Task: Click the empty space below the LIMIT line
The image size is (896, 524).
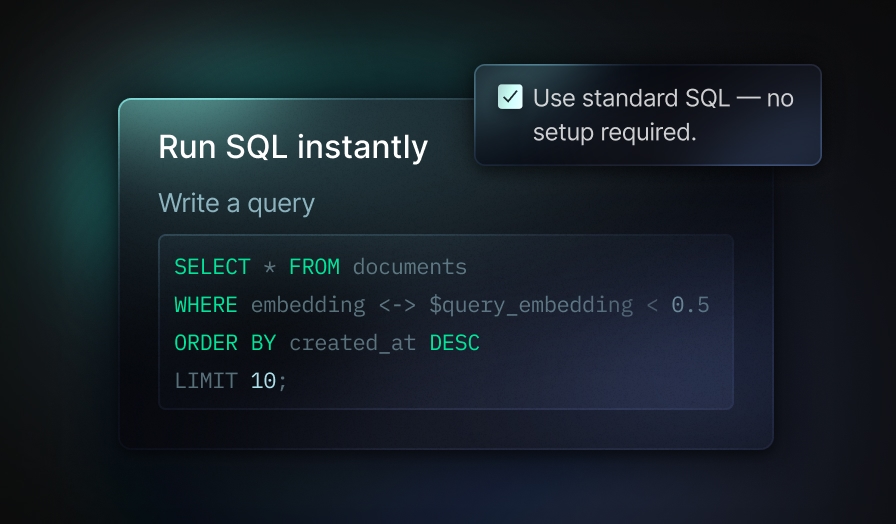Action: (x=445, y=400)
